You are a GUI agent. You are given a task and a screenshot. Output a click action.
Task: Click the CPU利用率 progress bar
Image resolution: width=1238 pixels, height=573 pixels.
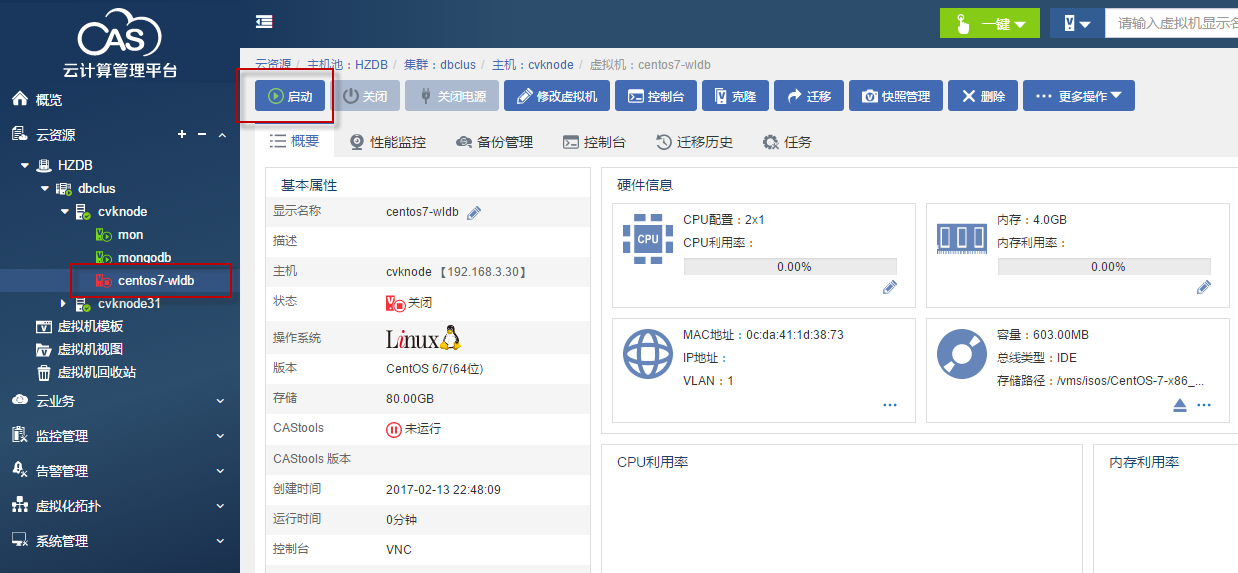[x=790, y=267]
